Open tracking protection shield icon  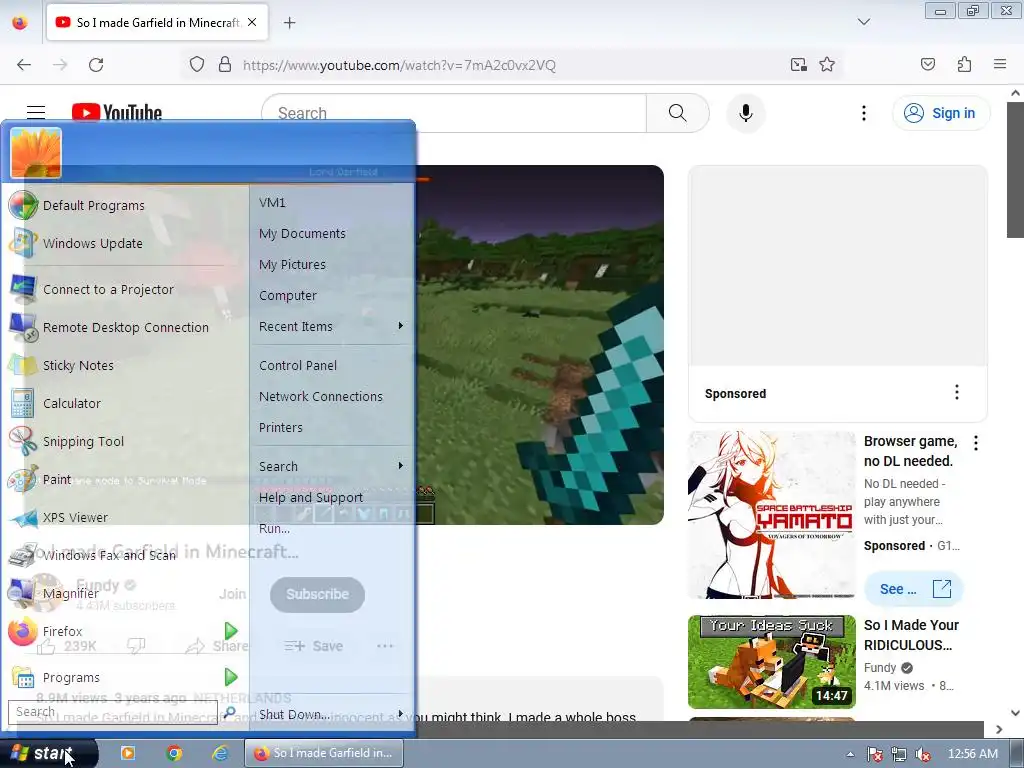(197, 65)
